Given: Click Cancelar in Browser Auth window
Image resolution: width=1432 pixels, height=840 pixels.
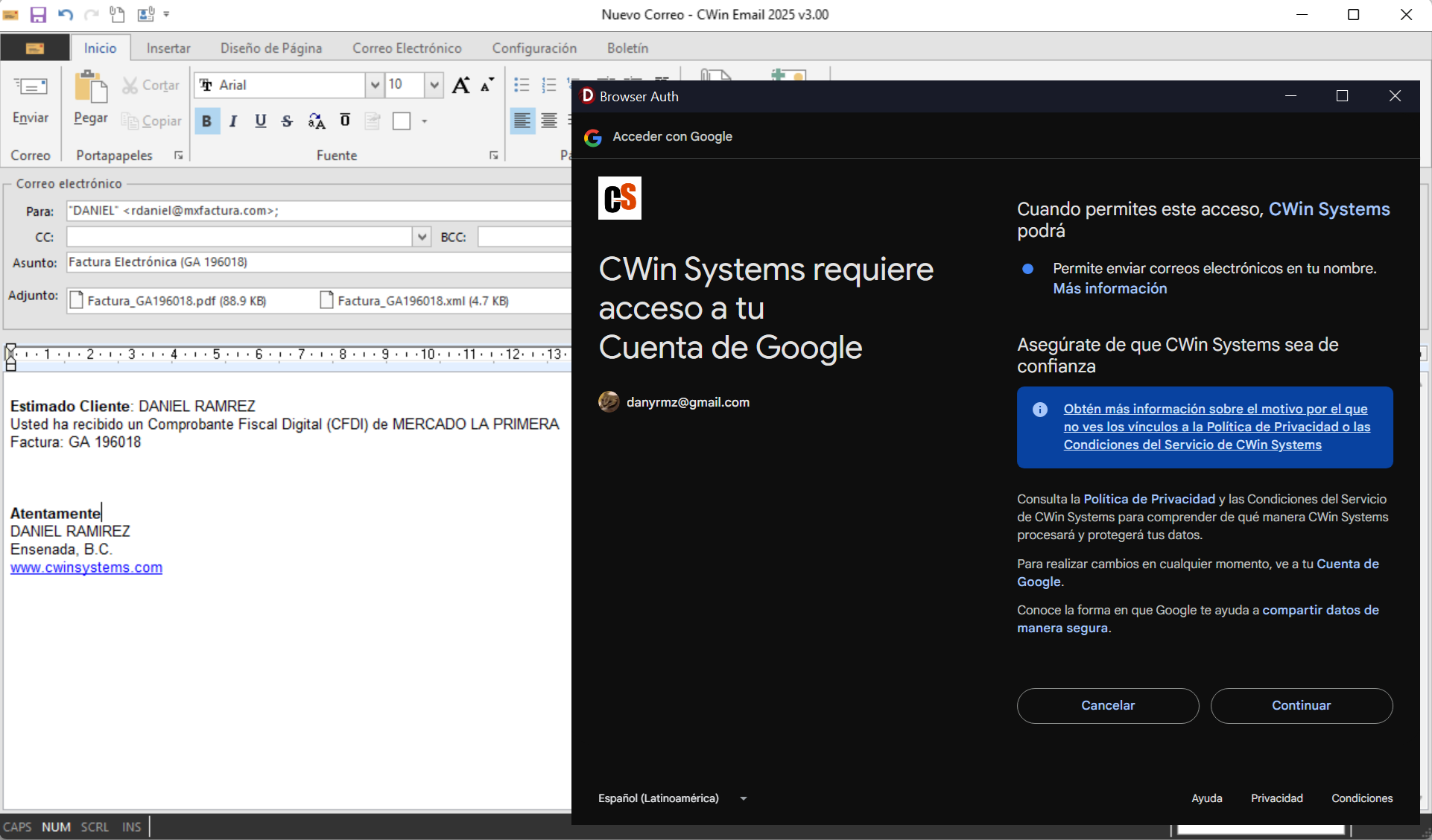Looking at the screenshot, I should click(1108, 705).
